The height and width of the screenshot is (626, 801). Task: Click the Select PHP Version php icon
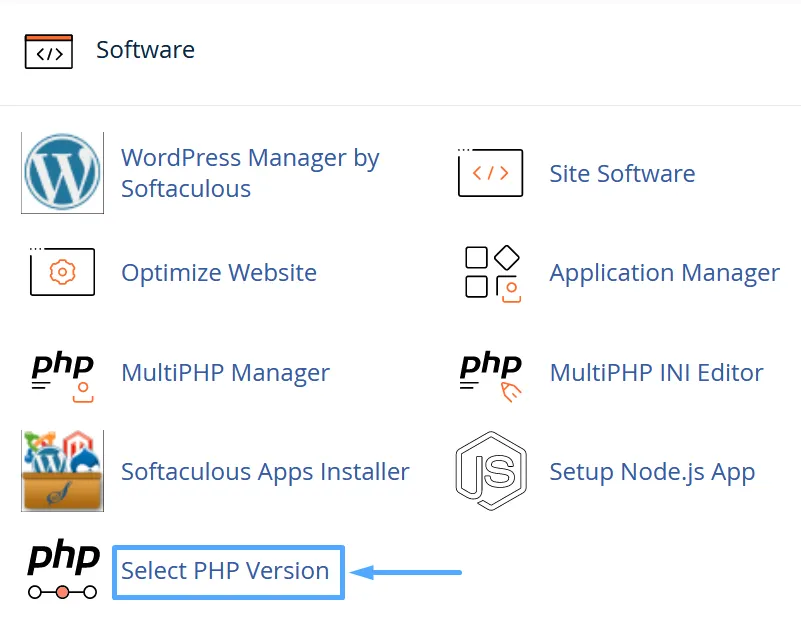point(62,571)
